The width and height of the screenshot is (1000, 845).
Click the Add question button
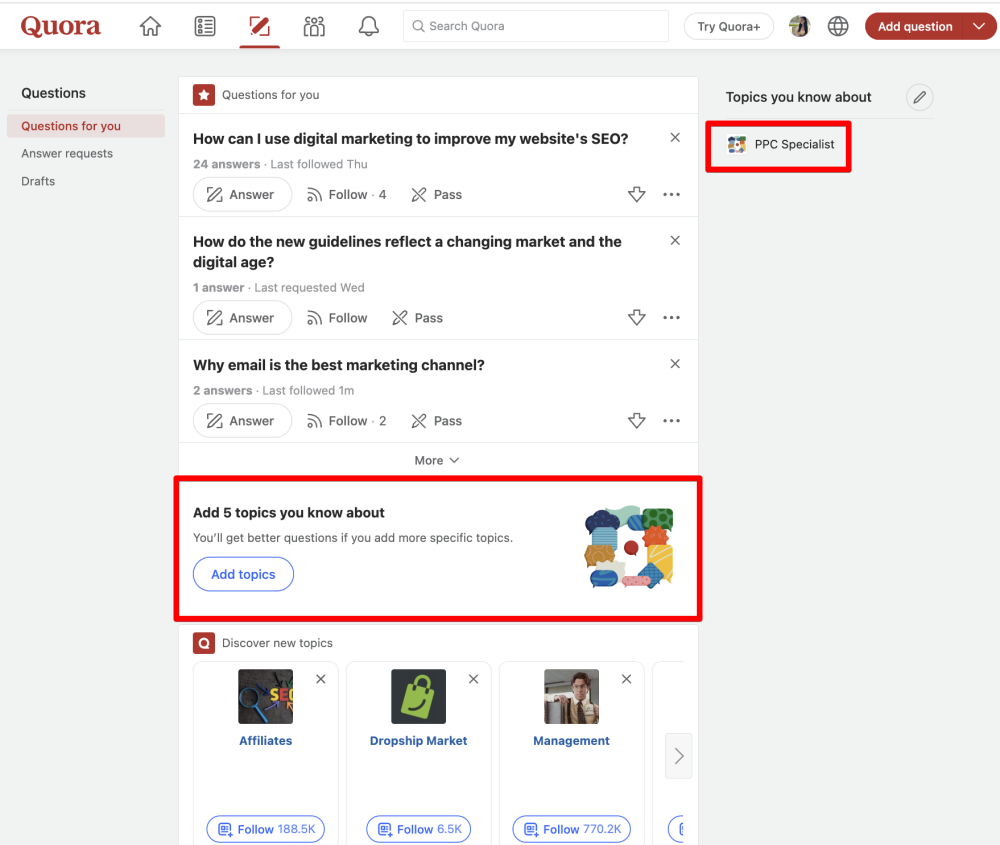[915, 26]
